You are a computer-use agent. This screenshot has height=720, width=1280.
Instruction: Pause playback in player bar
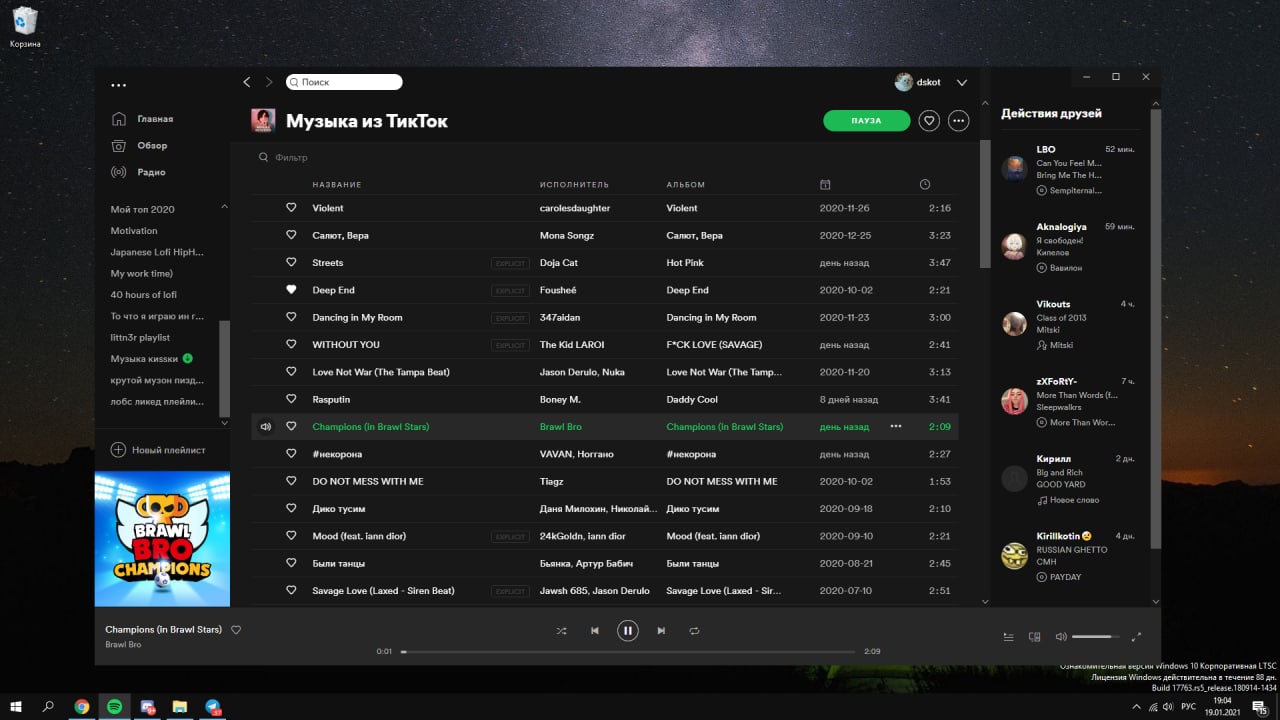pos(627,631)
